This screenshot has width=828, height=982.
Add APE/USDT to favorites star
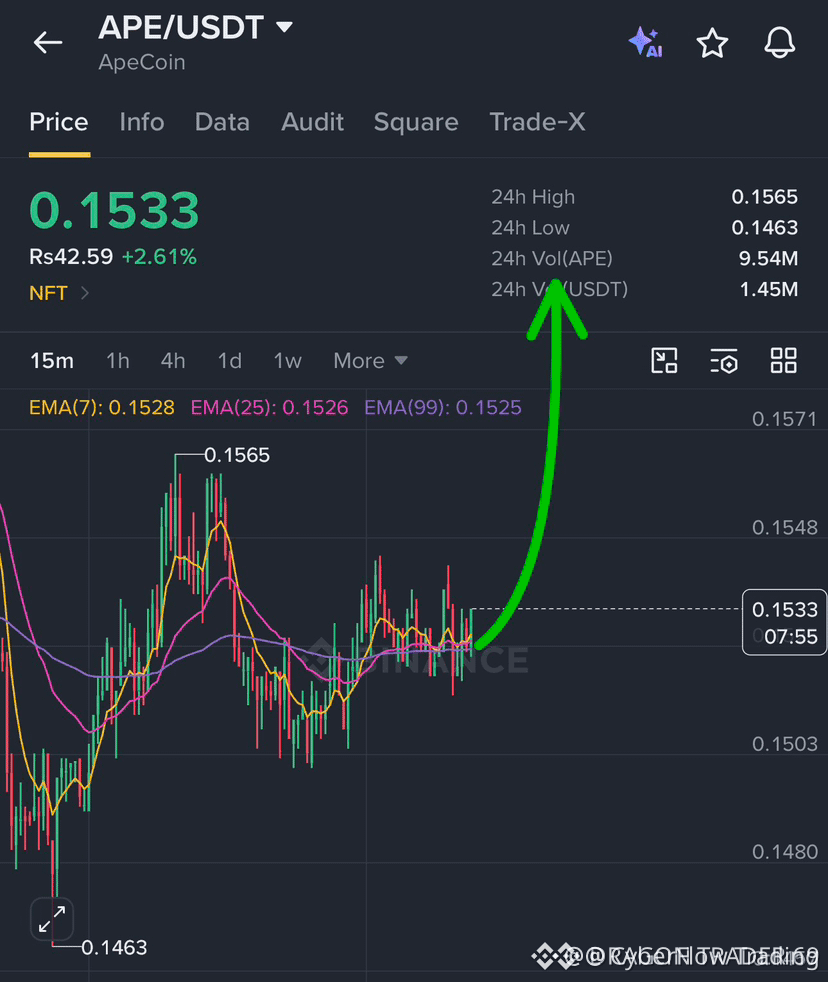(x=712, y=43)
